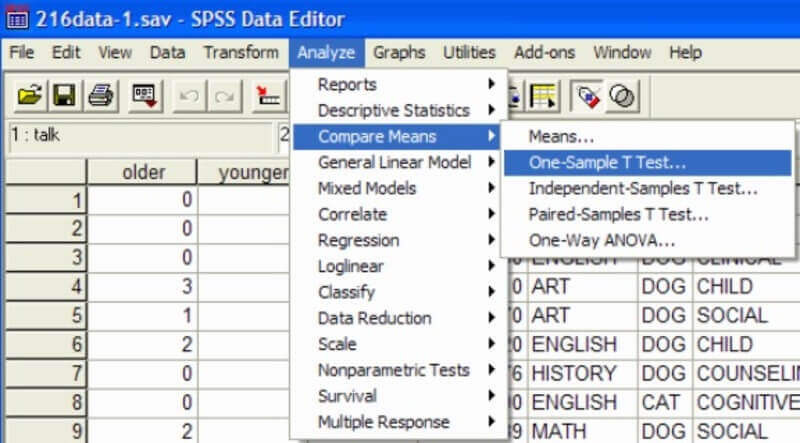Click the Print icon in toolbar
Image resolution: width=800 pixels, height=443 pixels.
101,95
